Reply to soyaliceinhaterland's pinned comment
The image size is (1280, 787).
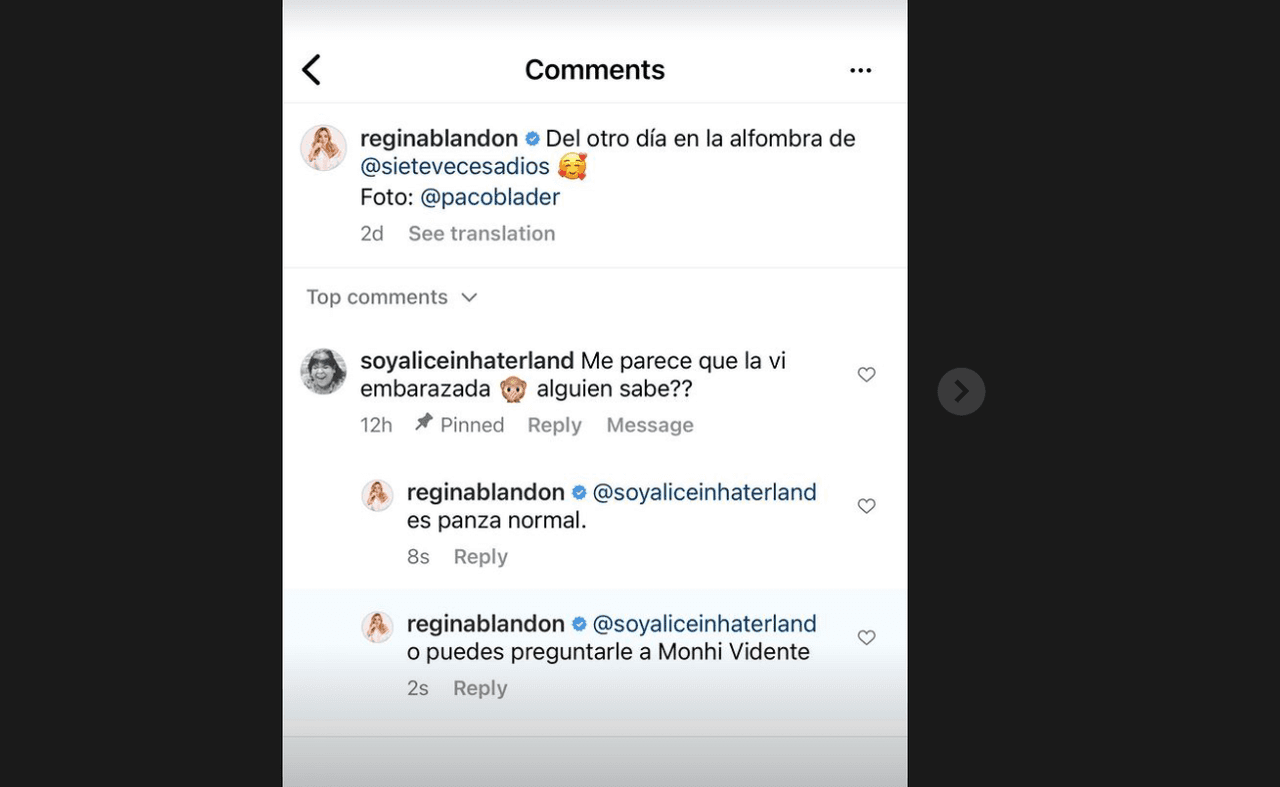tap(554, 425)
